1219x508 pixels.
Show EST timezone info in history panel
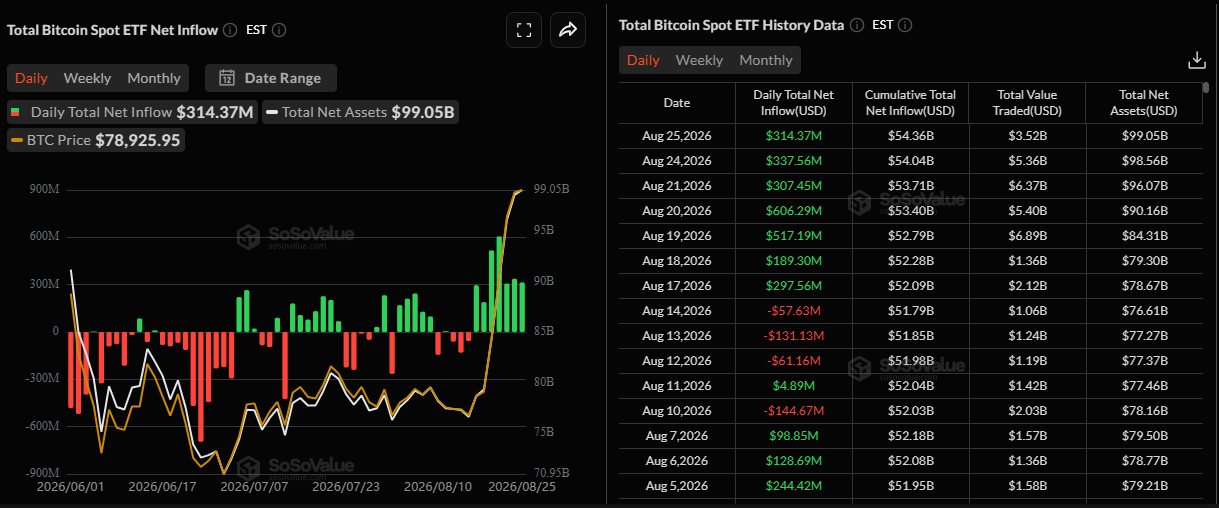pyautogui.click(x=906, y=25)
